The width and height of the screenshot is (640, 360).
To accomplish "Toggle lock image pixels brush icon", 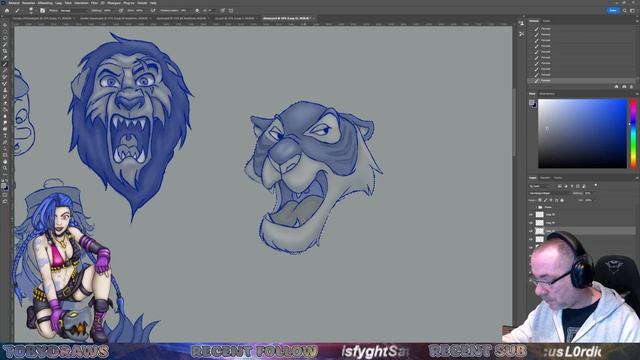I will [x=545, y=200].
